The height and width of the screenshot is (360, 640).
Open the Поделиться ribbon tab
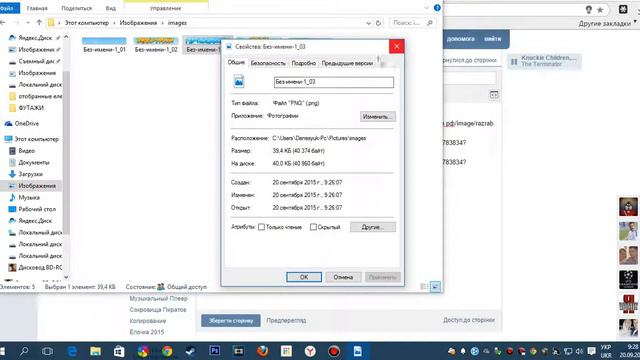point(76,8)
